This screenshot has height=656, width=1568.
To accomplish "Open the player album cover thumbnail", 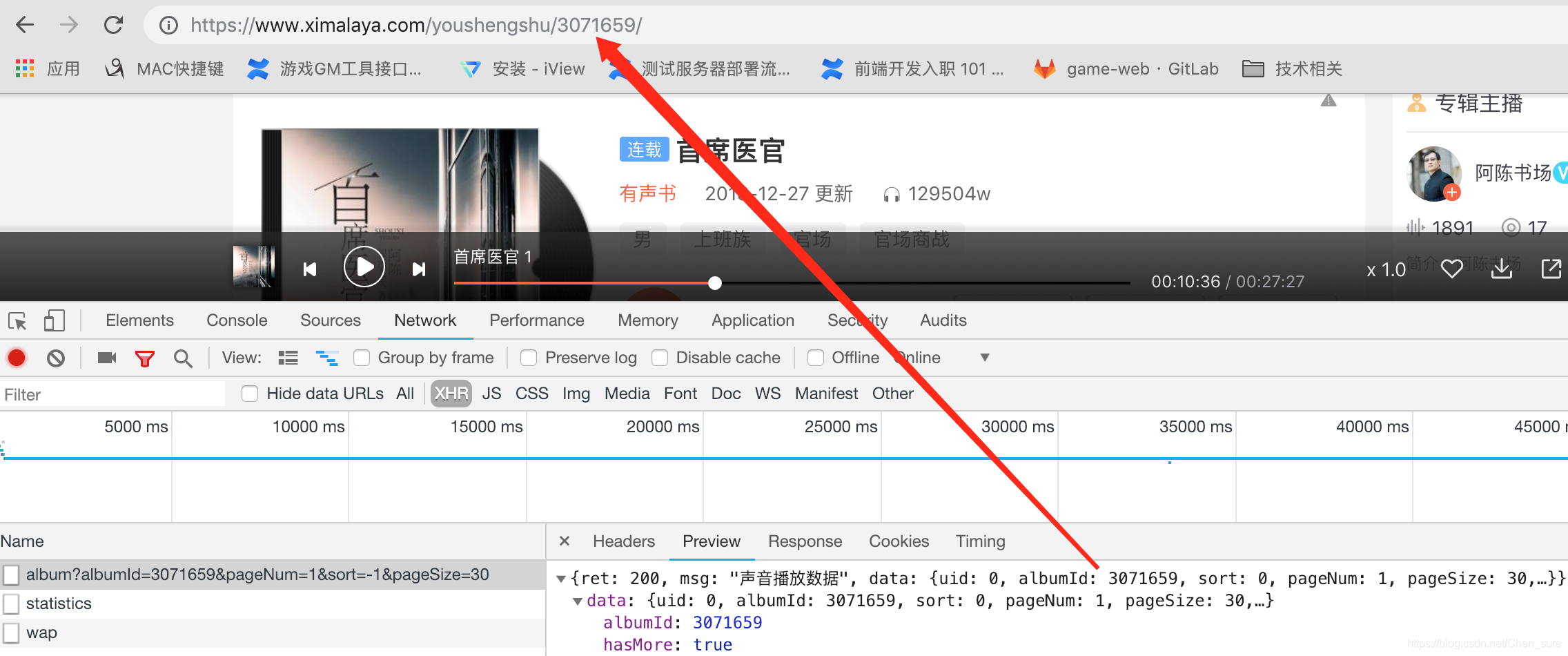I will (x=254, y=267).
